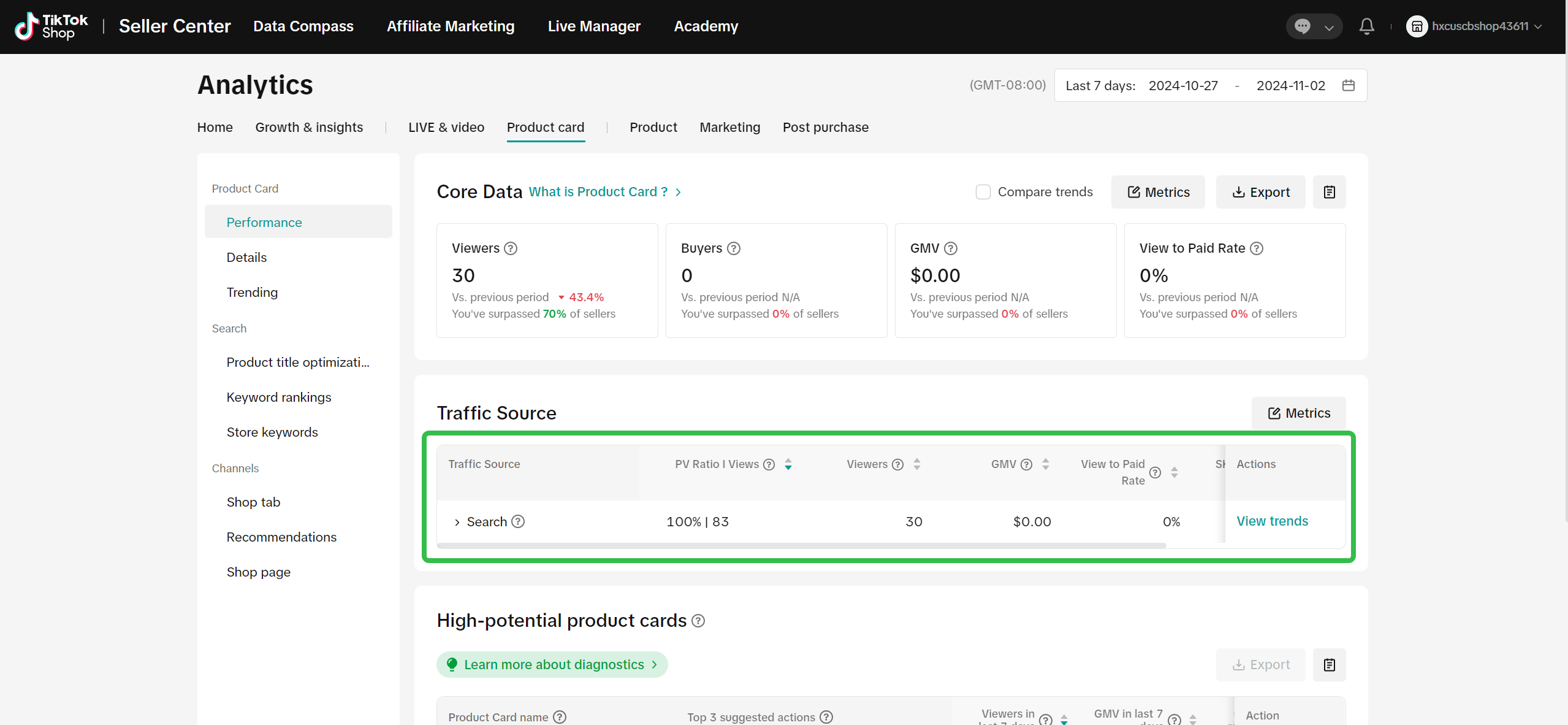The width and height of the screenshot is (1568, 725).
Task: Click the calendar icon in date range
Action: click(x=1348, y=85)
